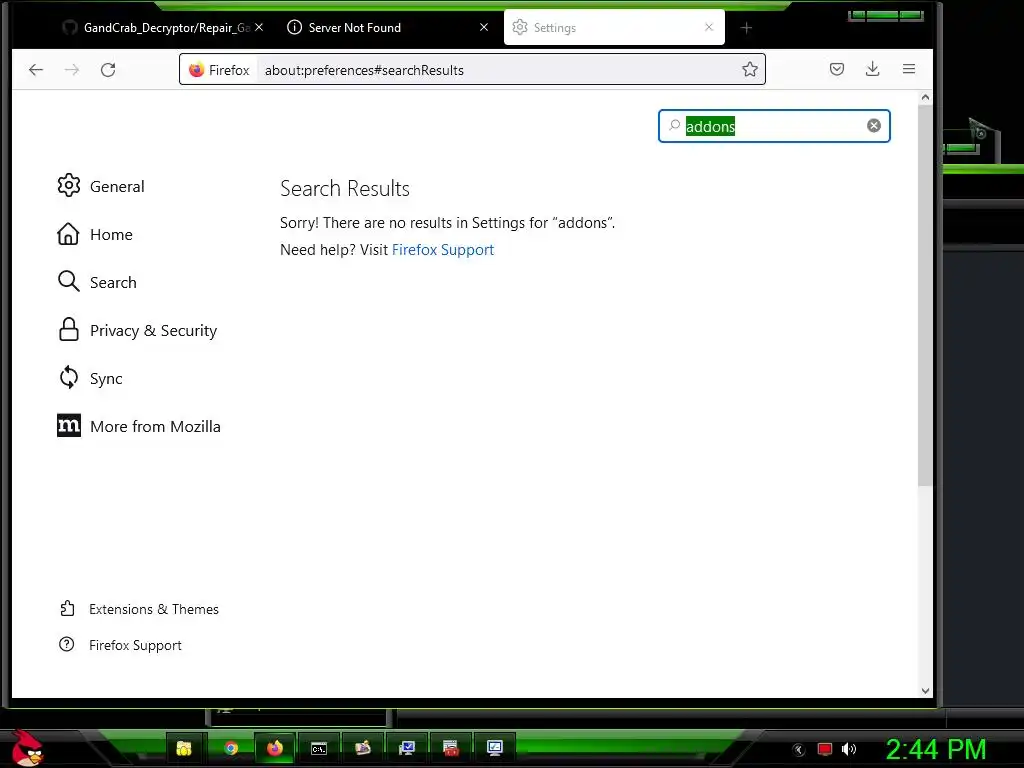
Task: Click the red tray notification icon
Action: (x=825, y=749)
